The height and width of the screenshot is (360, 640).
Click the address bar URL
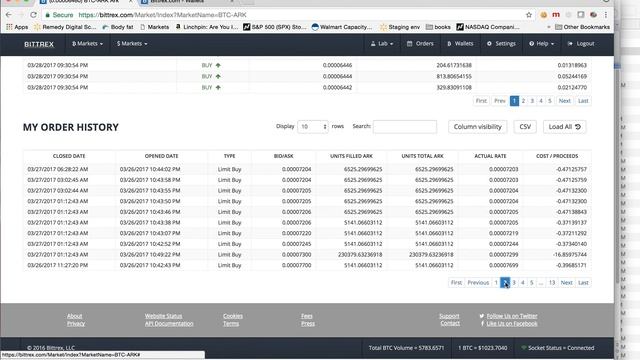click(x=162, y=15)
